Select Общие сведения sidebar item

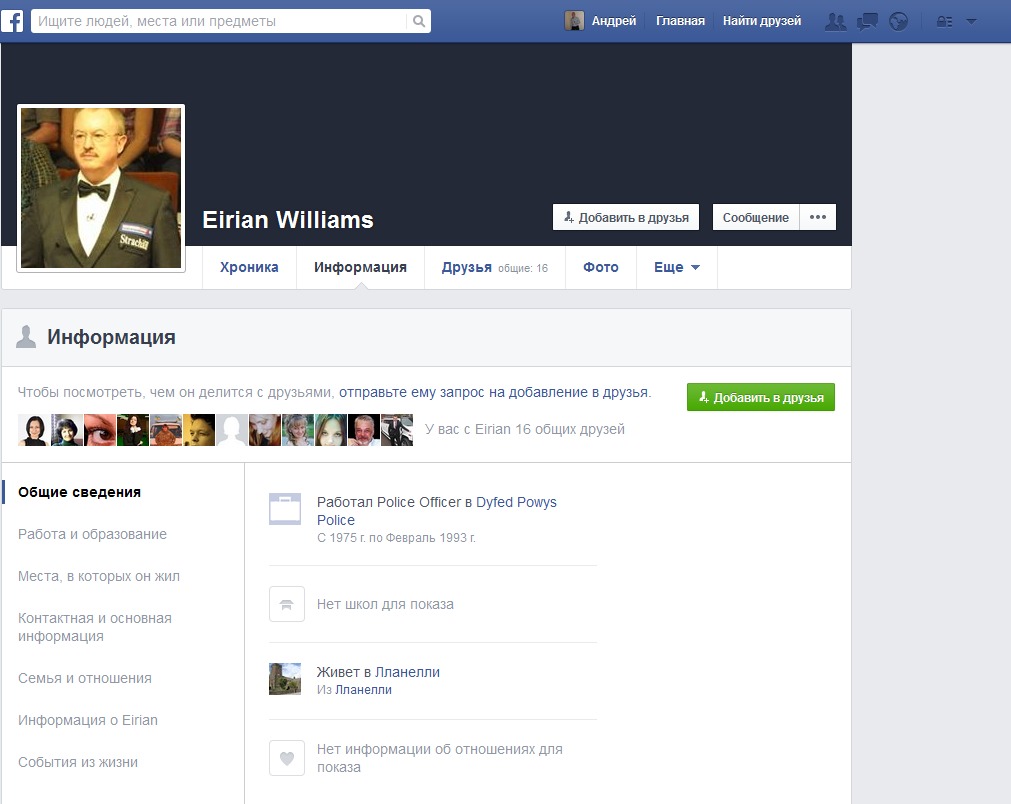[79, 492]
